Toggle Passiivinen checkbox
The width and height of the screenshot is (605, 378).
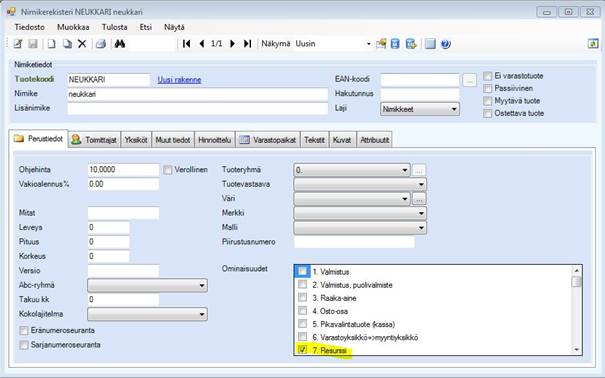point(488,88)
